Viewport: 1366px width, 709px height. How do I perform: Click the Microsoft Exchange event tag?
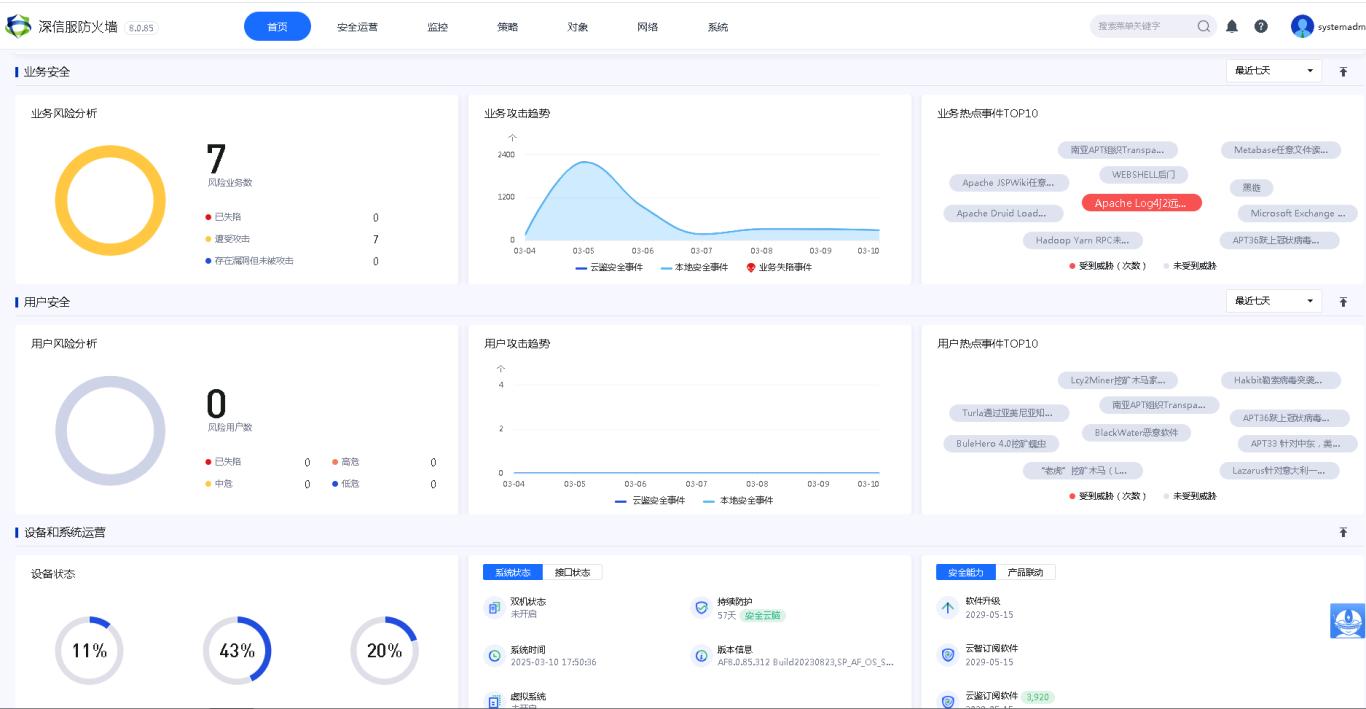click(x=1298, y=213)
